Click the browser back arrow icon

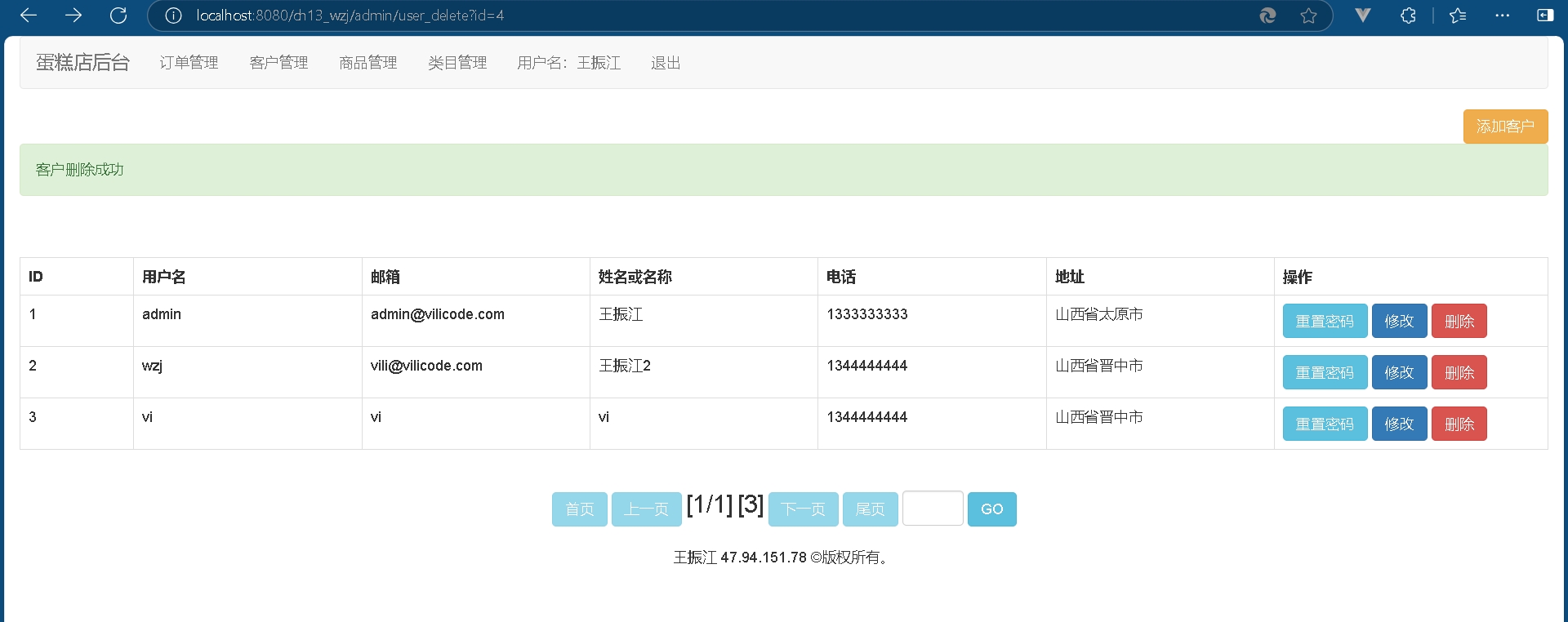[29, 16]
